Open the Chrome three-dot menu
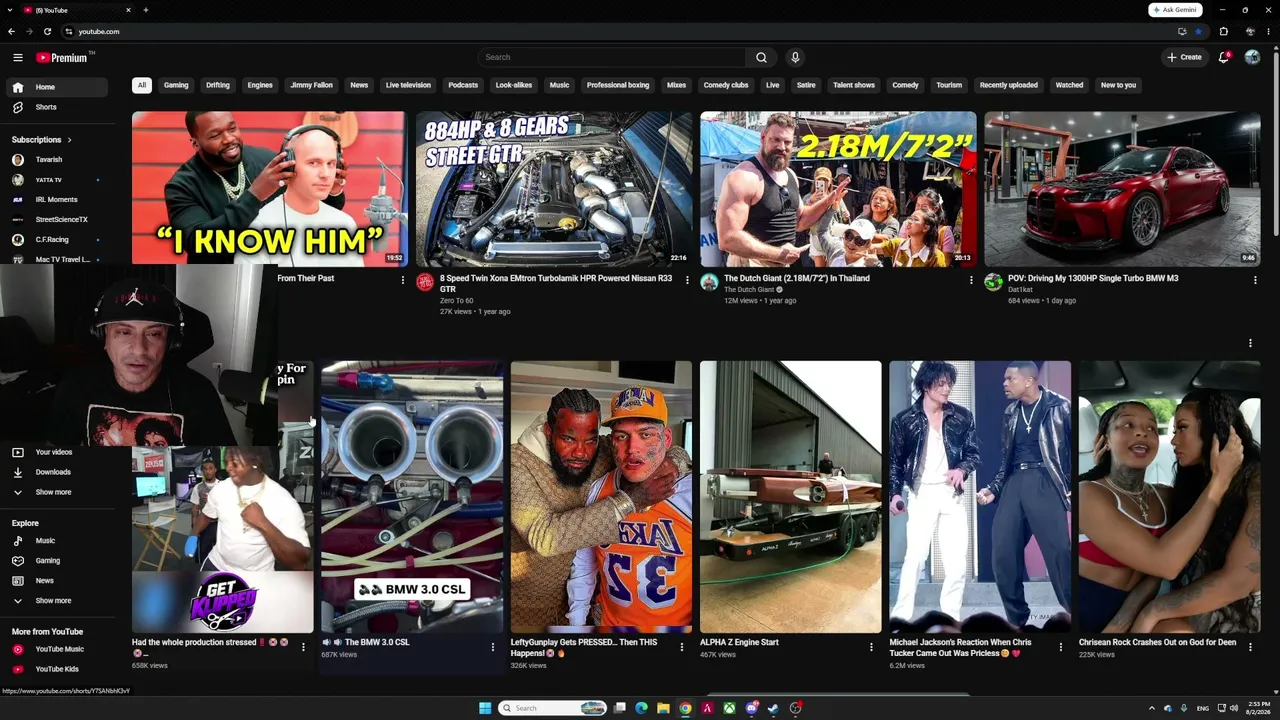The image size is (1280, 720). tap(1268, 31)
